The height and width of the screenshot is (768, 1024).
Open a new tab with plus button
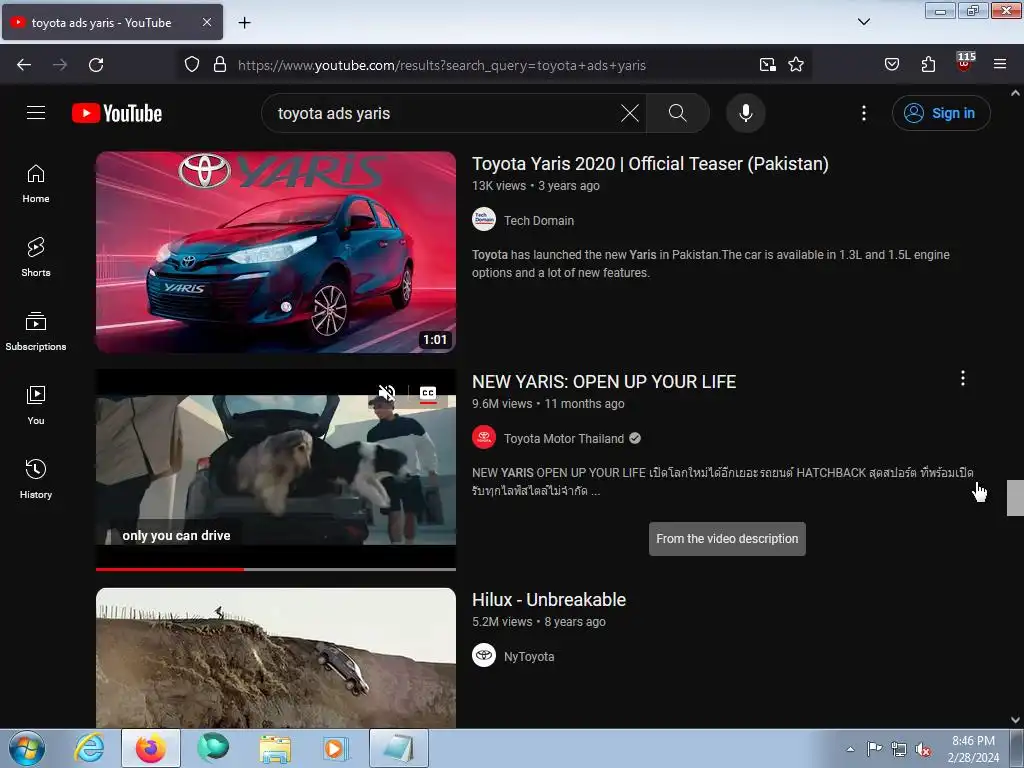[x=244, y=23]
